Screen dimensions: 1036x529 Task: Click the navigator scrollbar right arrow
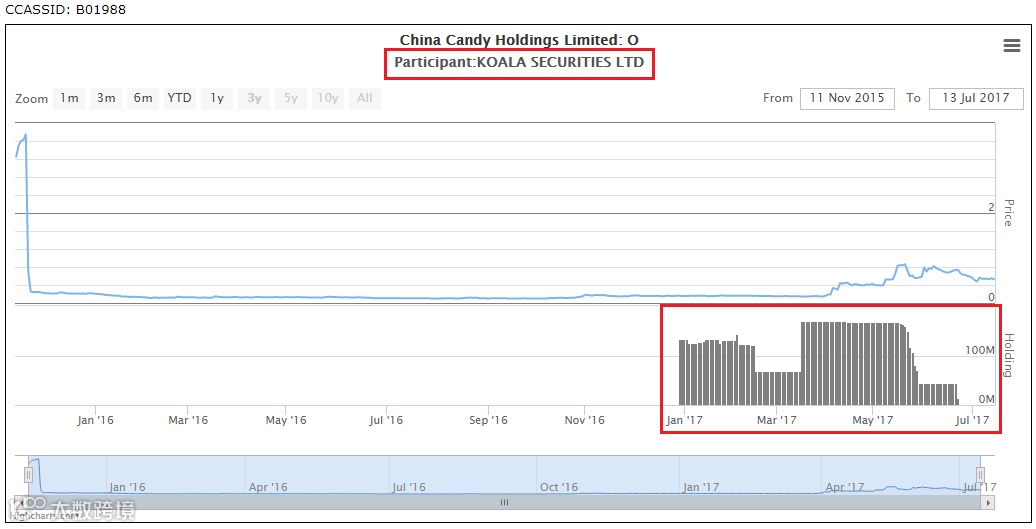click(x=988, y=503)
